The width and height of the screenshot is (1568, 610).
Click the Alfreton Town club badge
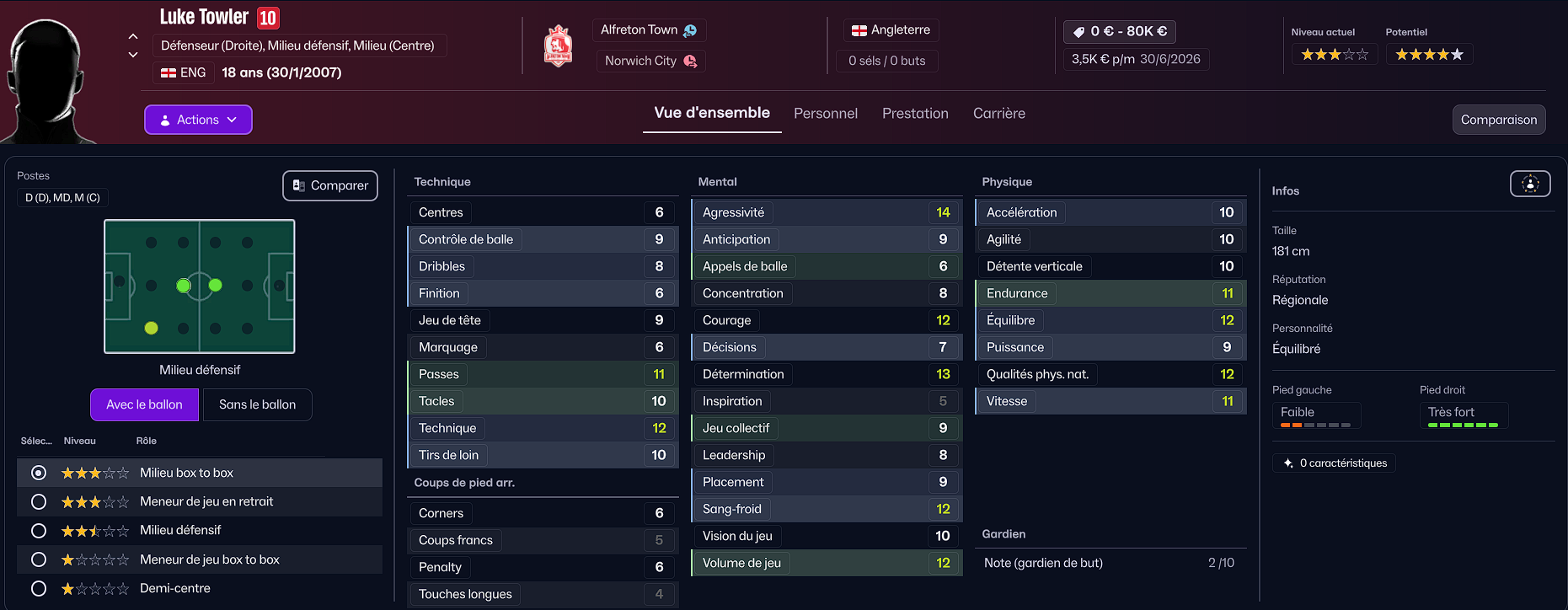click(x=558, y=46)
